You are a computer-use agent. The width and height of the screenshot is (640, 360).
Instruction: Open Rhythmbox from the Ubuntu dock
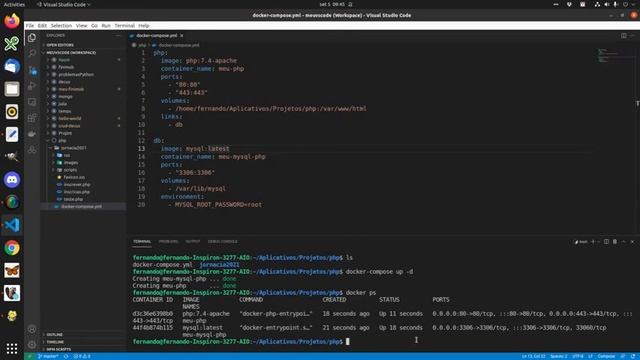point(12,111)
